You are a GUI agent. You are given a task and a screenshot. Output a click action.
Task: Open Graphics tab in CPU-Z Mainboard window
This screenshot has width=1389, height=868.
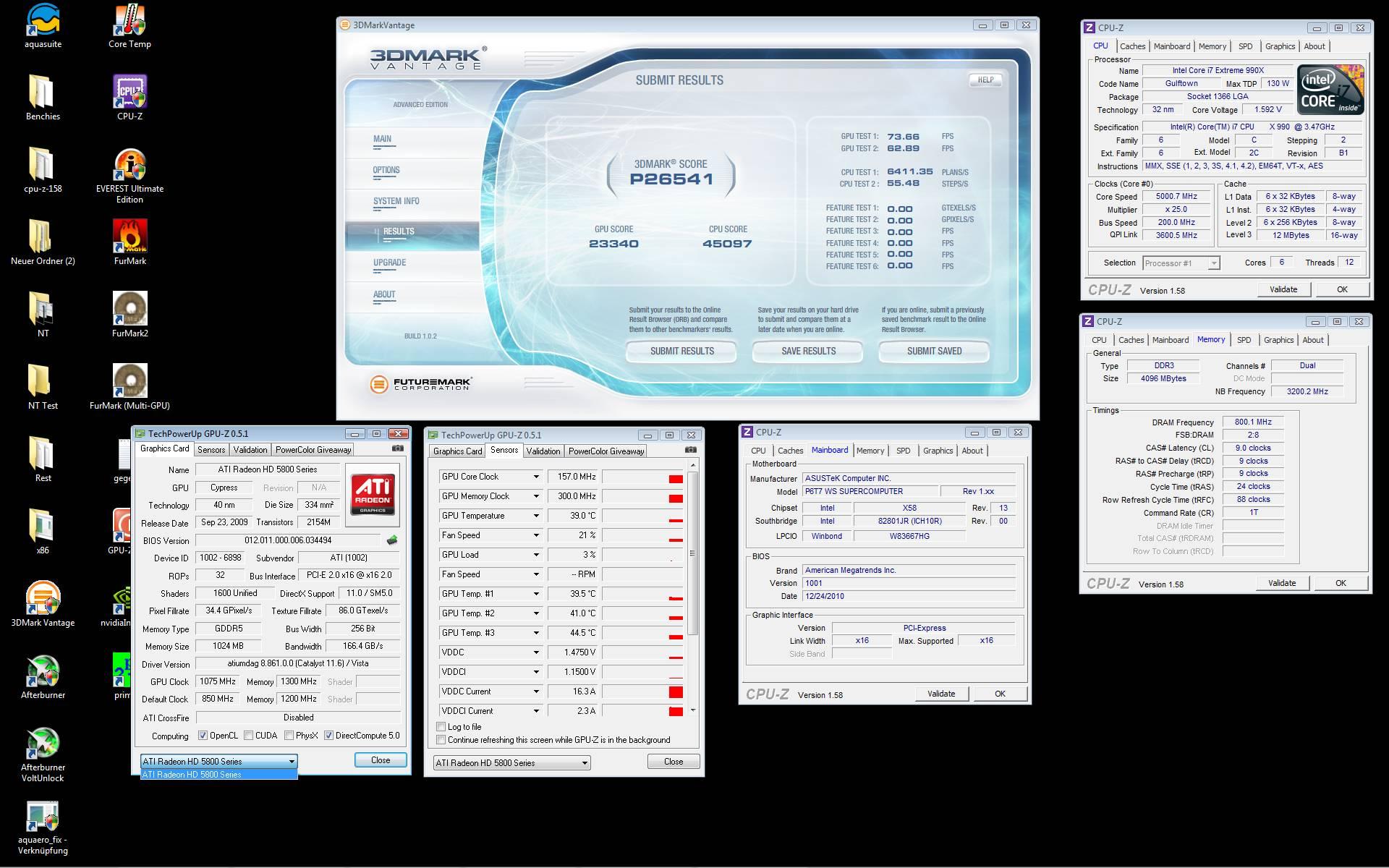(x=938, y=451)
